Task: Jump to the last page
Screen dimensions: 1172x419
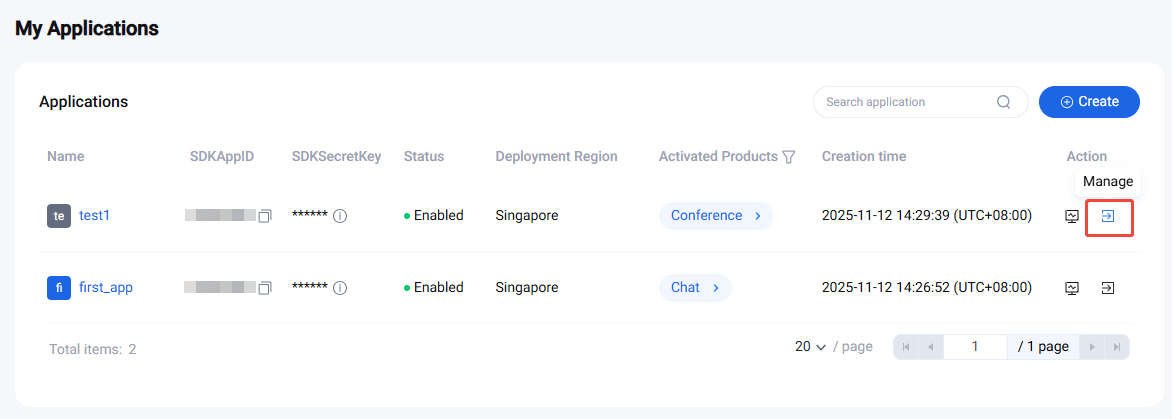Action: [x=1116, y=347]
